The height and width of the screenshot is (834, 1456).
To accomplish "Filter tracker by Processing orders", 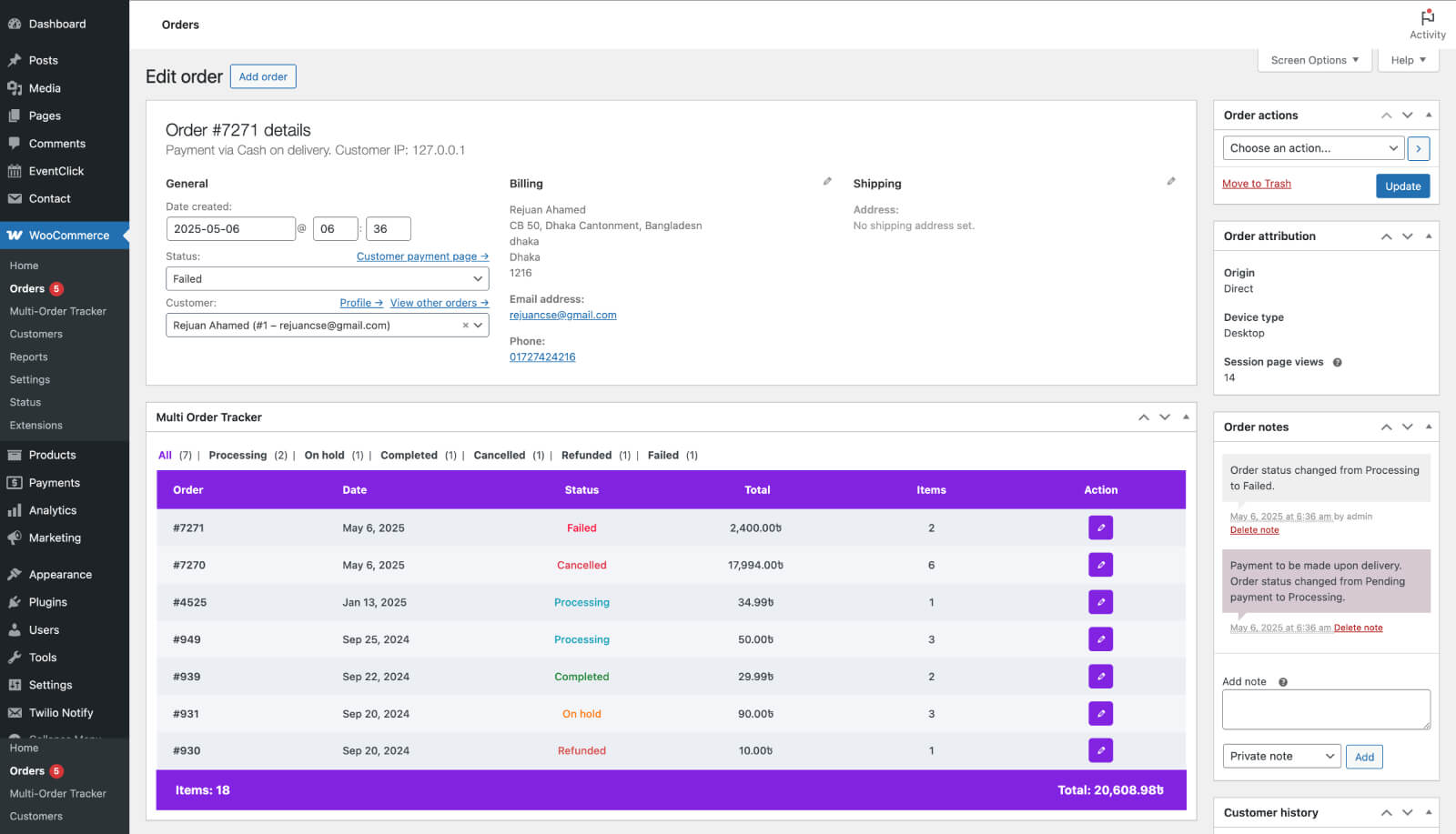I will click(x=238, y=456).
